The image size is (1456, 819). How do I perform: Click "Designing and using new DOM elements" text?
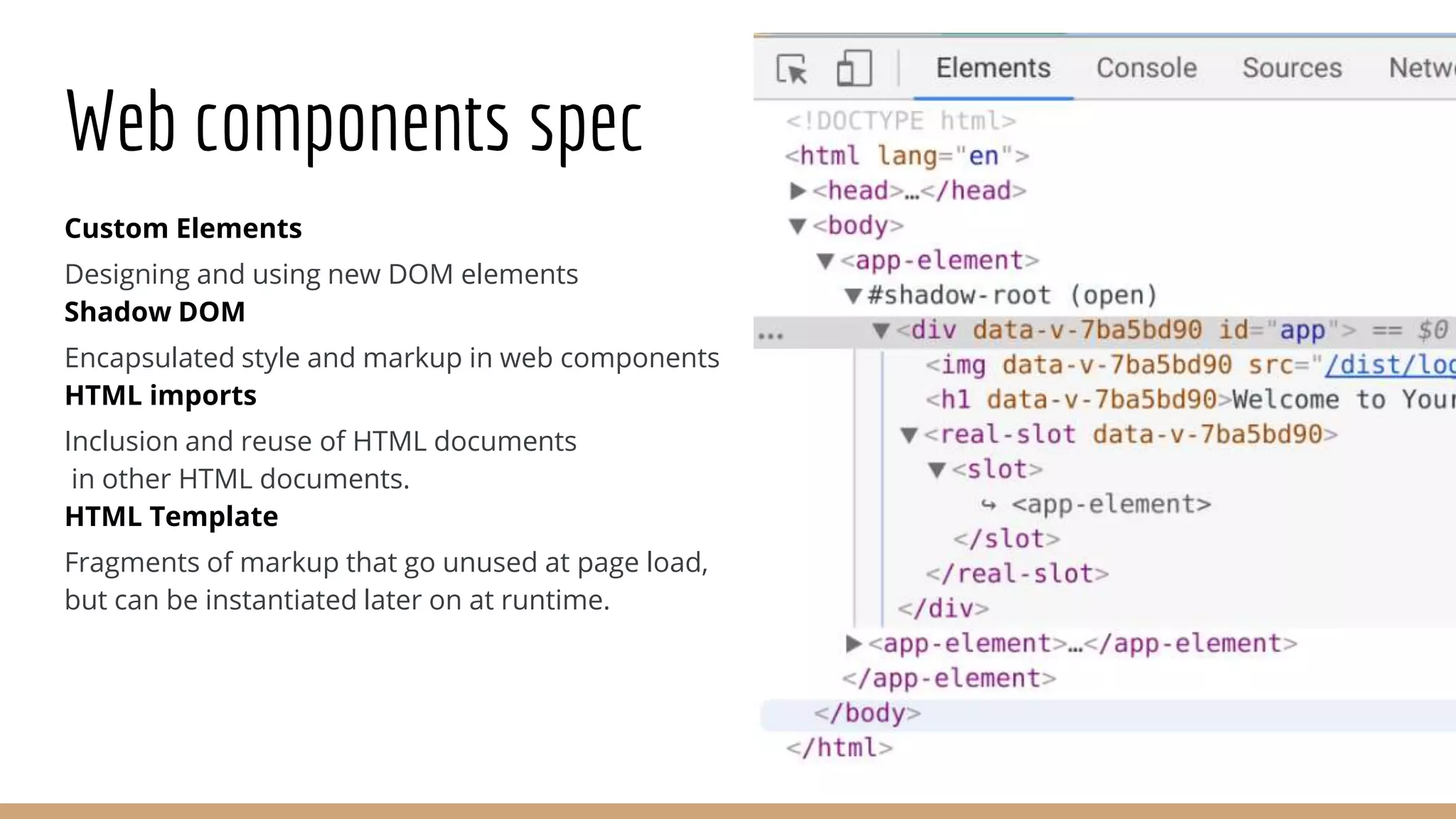click(321, 274)
